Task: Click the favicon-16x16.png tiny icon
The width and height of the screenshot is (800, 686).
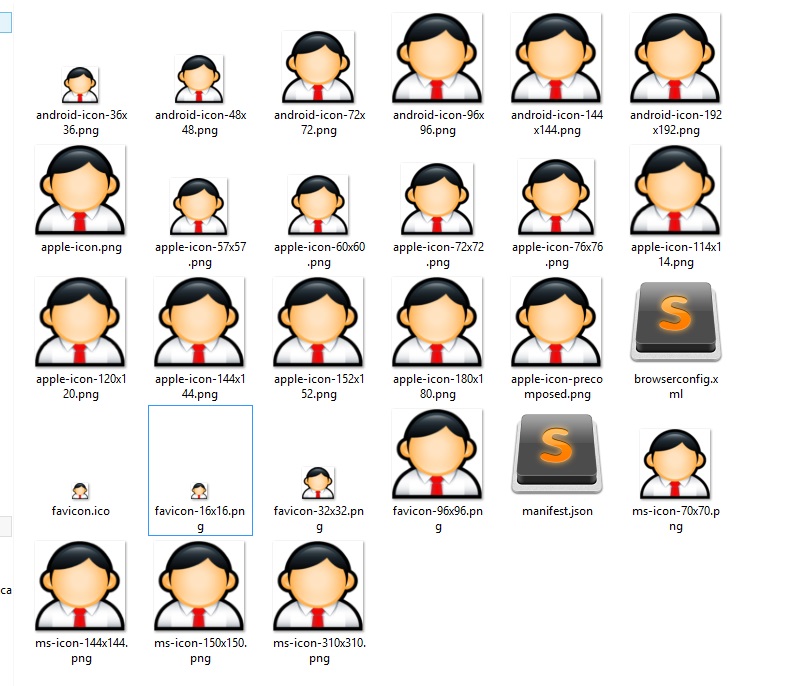Action: (x=199, y=490)
